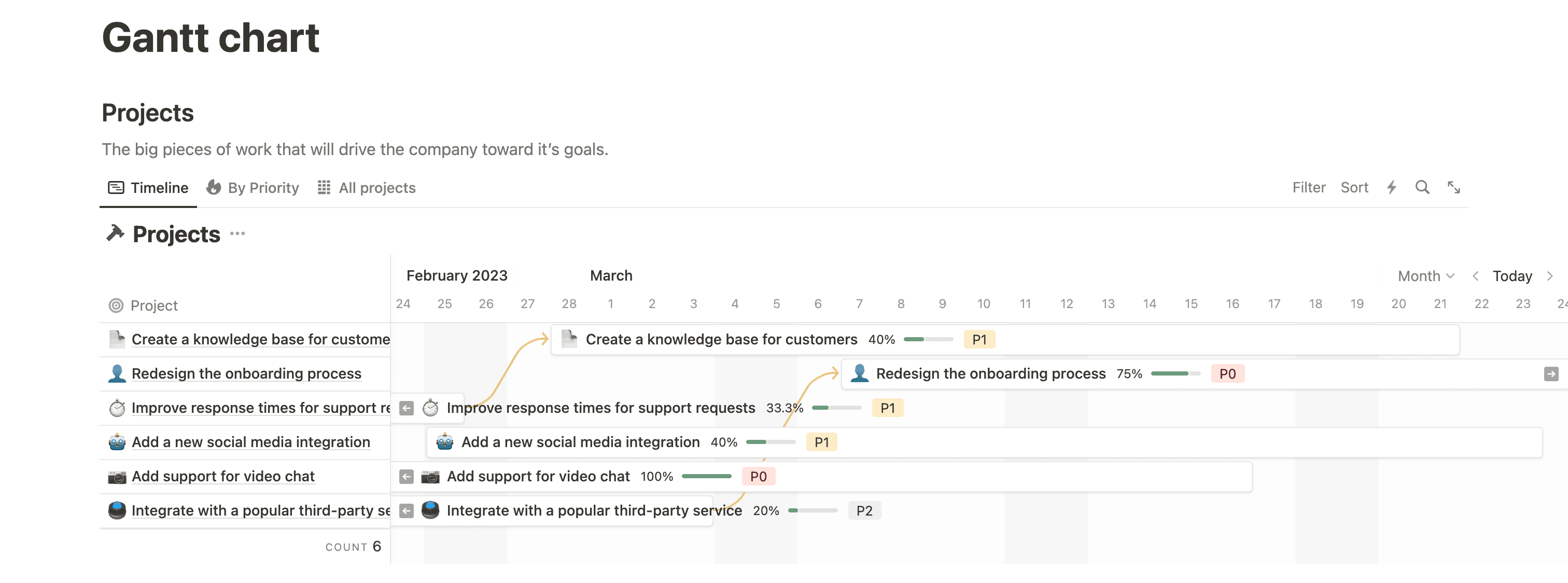
Task: Open the Month zoom level dropdown
Action: click(x=1426, y=276)
